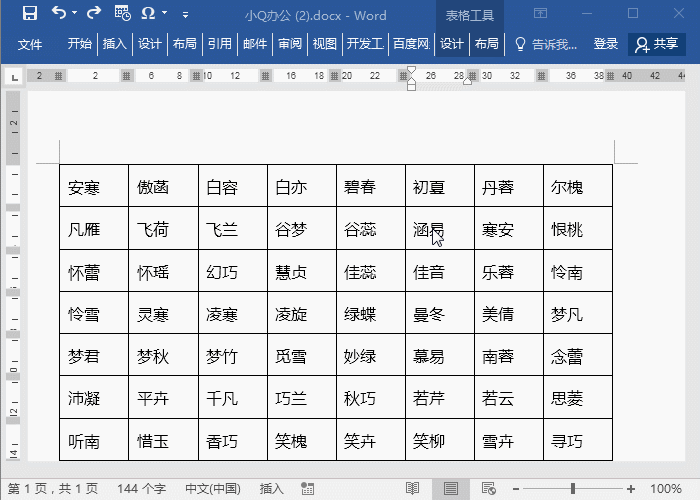Click the zoom out minus button
The image size is (700, 500).
(516, 489)
